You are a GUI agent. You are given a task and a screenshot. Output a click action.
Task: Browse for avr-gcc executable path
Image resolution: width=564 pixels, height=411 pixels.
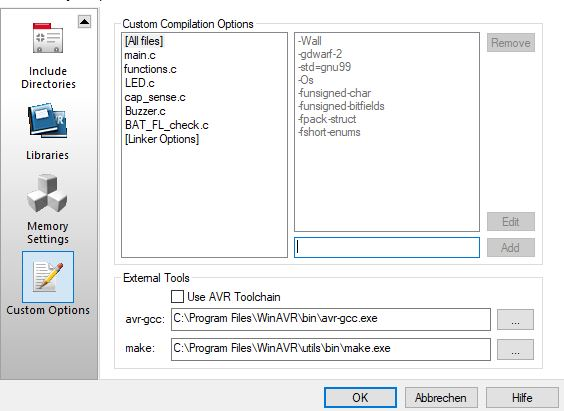click(515, 319)
